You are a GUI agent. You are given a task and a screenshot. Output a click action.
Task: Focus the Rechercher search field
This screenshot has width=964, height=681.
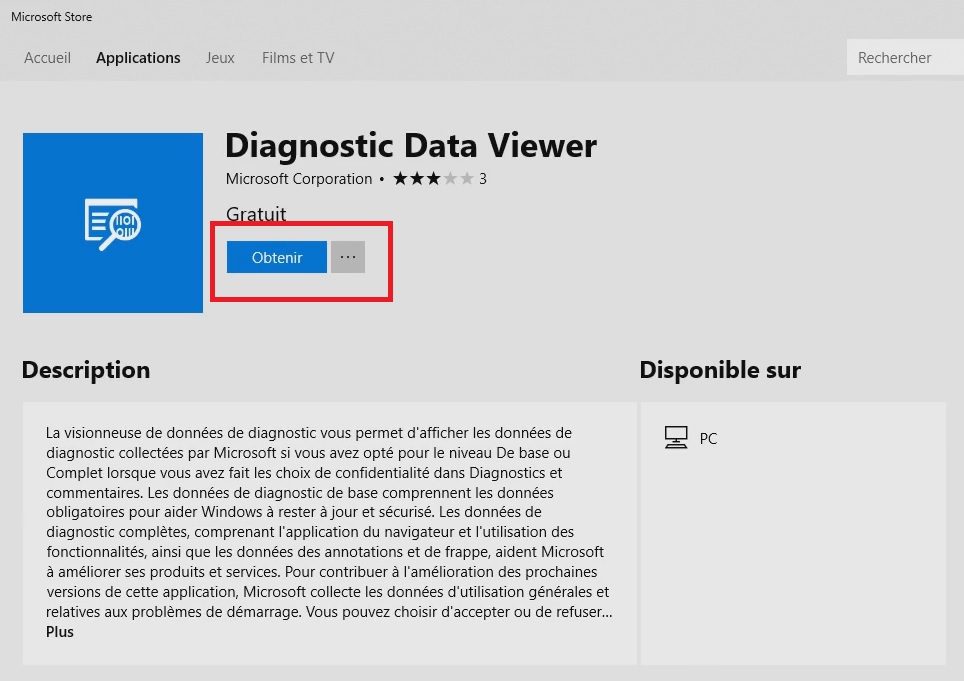(x=903, y=58)
